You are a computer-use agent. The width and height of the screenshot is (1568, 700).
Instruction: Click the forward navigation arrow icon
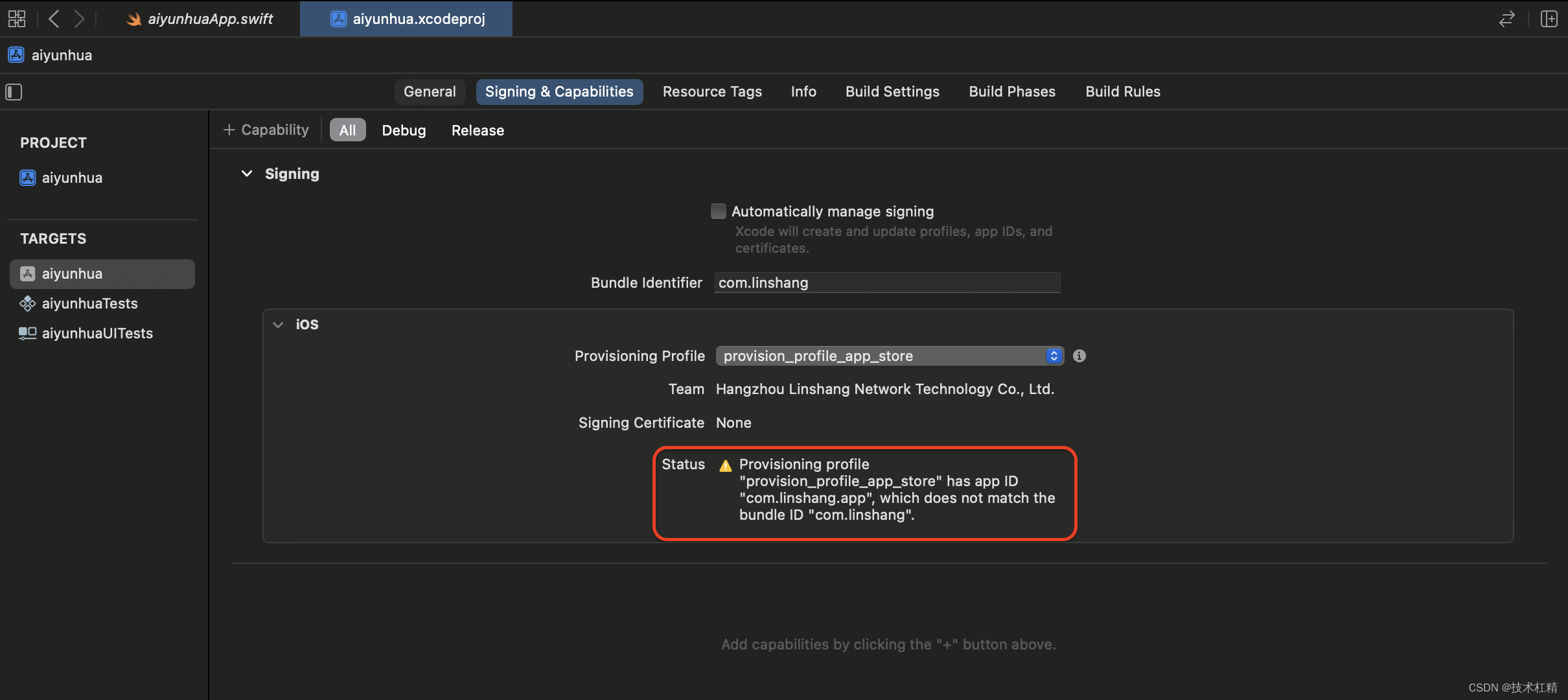click(78, 18)
